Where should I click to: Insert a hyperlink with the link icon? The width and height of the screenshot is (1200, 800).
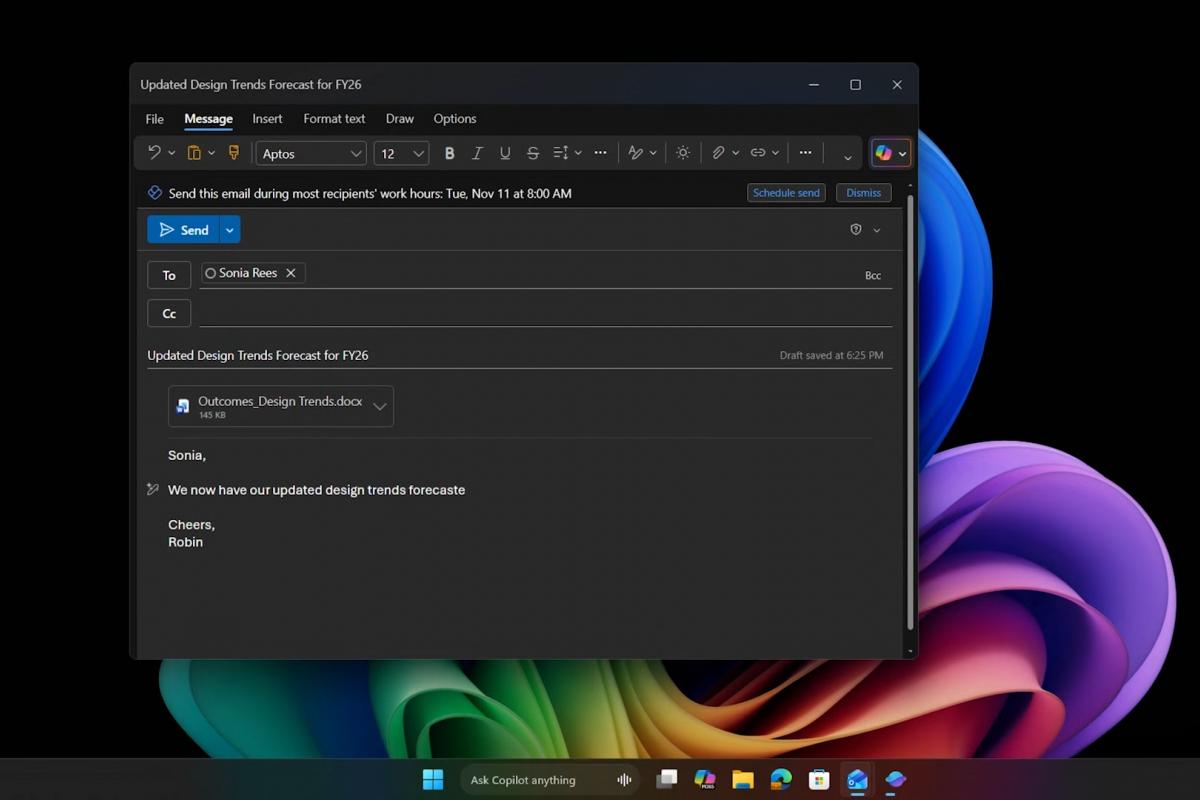(759, 152)
